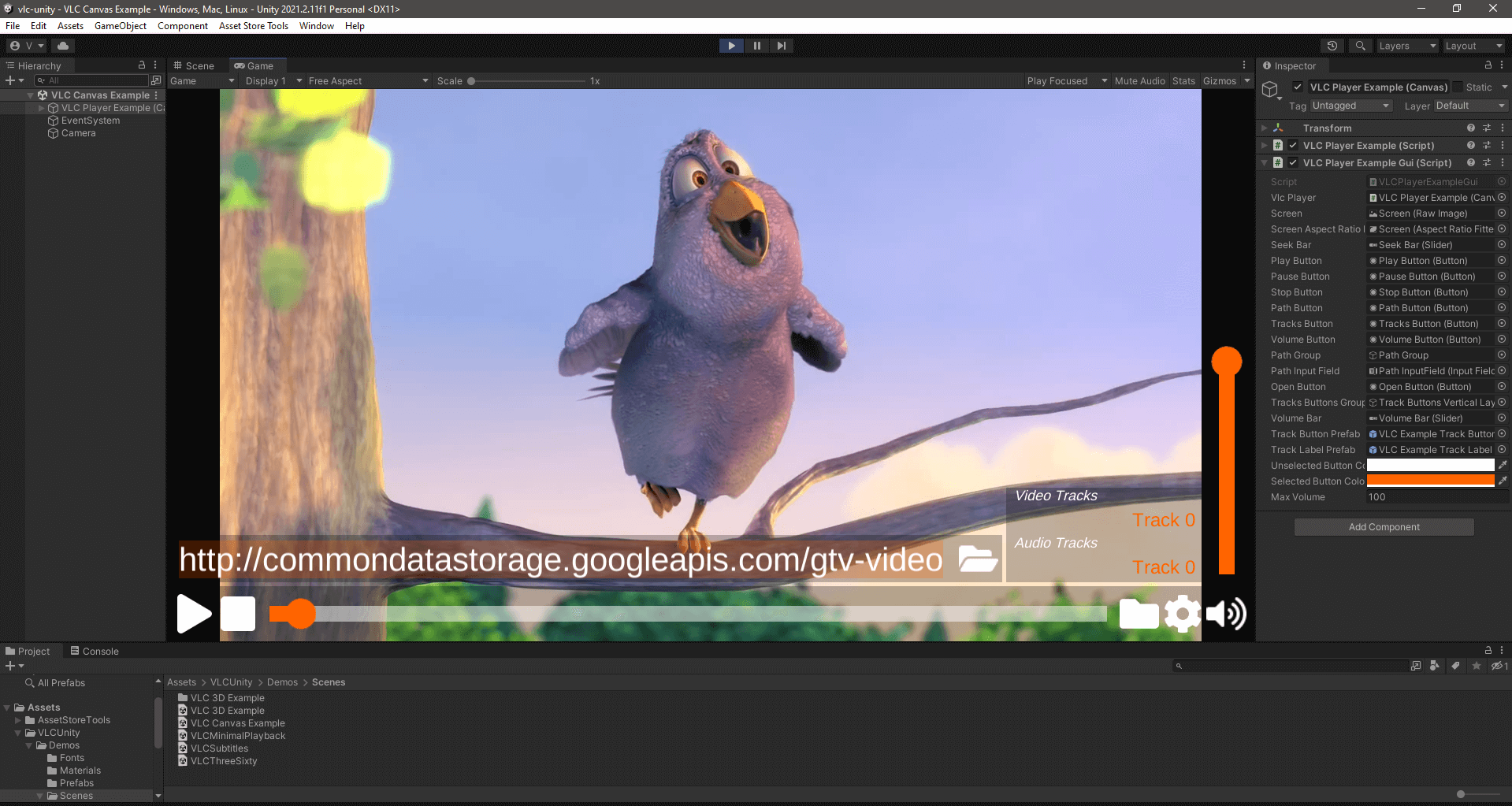This screenshot has height=806, width=1512.
Task: Open the editor global search icon
Action: (1360, 46)
